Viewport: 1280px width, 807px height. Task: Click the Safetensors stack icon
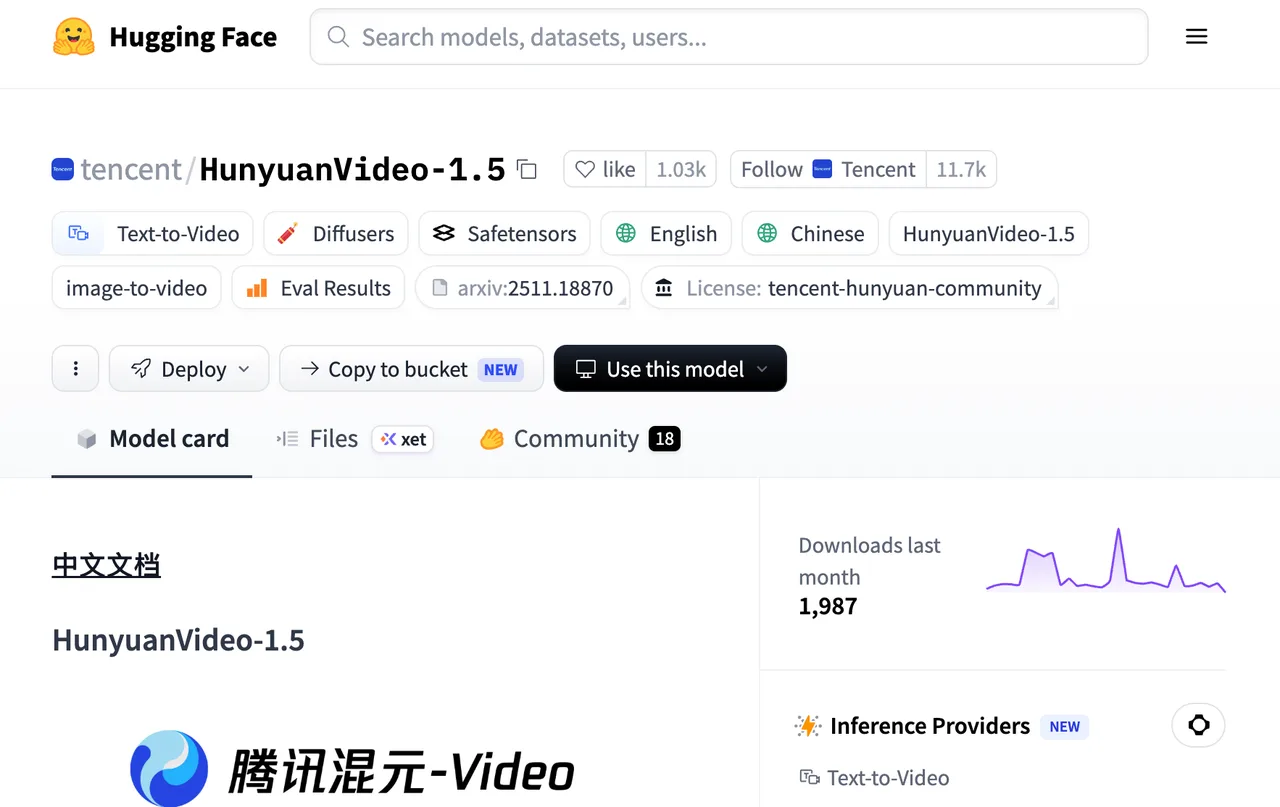point(444,233)
